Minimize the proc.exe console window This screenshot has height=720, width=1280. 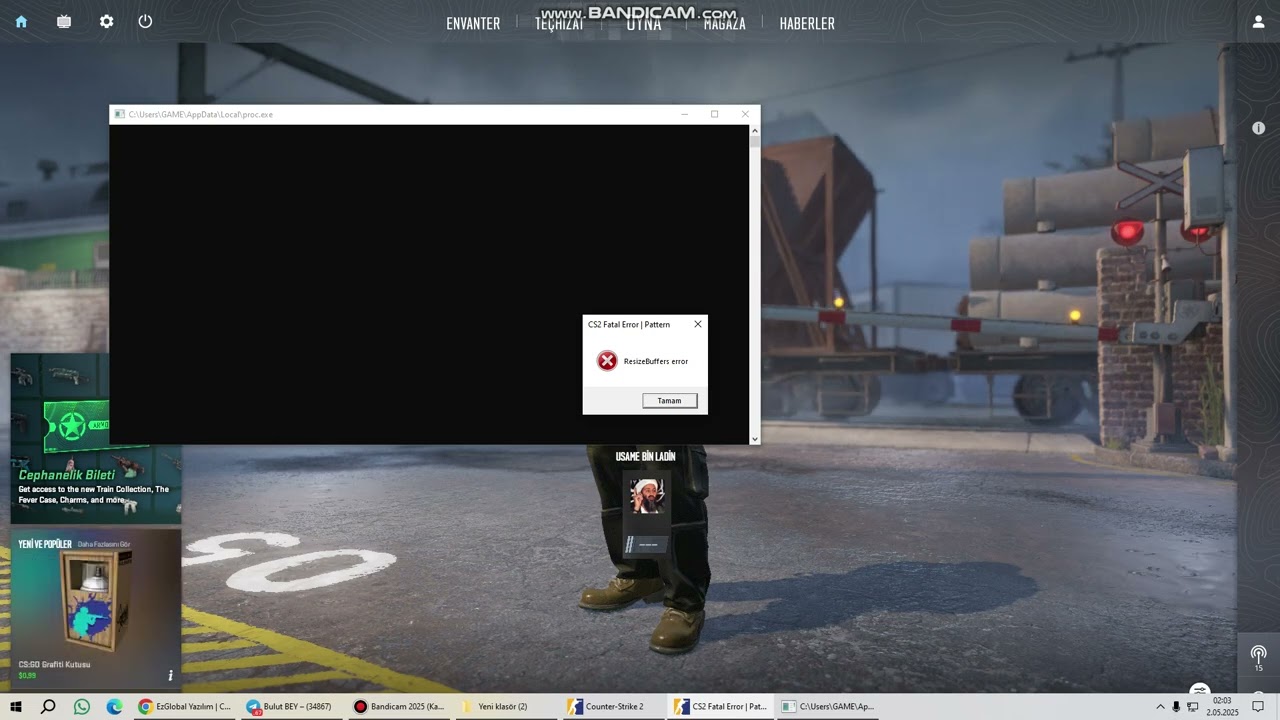click(x=684, y=114)
